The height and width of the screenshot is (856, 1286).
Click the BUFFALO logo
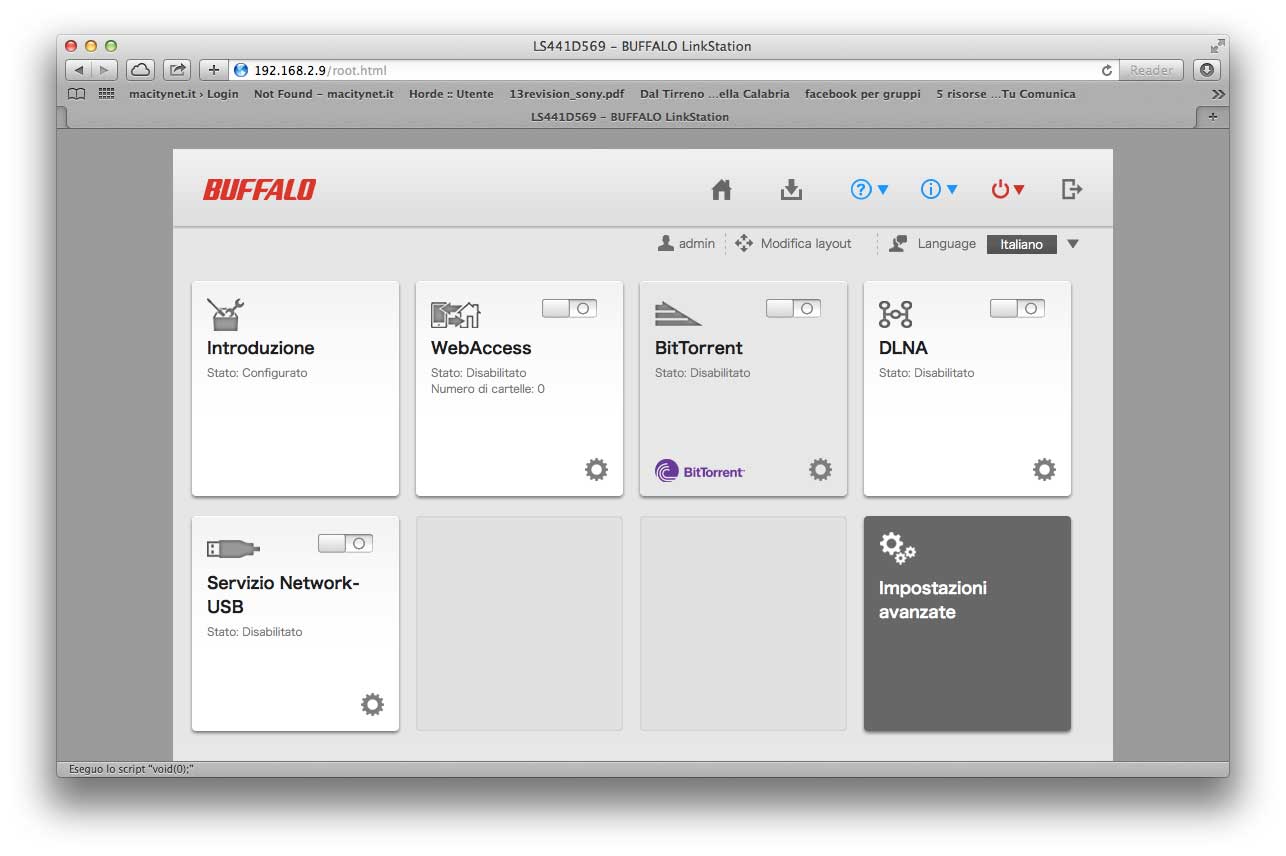[x=259, y=189]
